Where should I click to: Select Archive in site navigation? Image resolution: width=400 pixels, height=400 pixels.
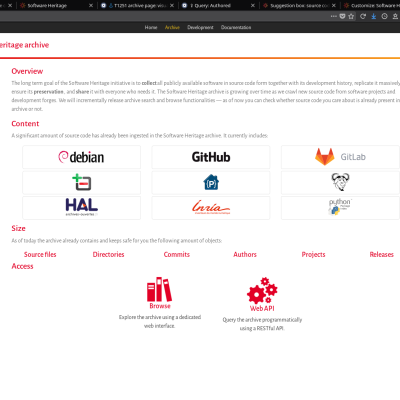pos(172,27)
